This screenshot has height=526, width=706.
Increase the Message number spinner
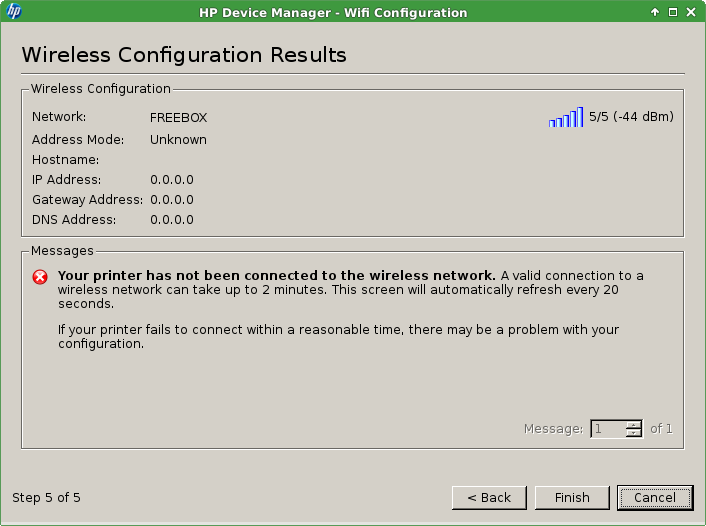pyautogui.click(x=634, y=424)
